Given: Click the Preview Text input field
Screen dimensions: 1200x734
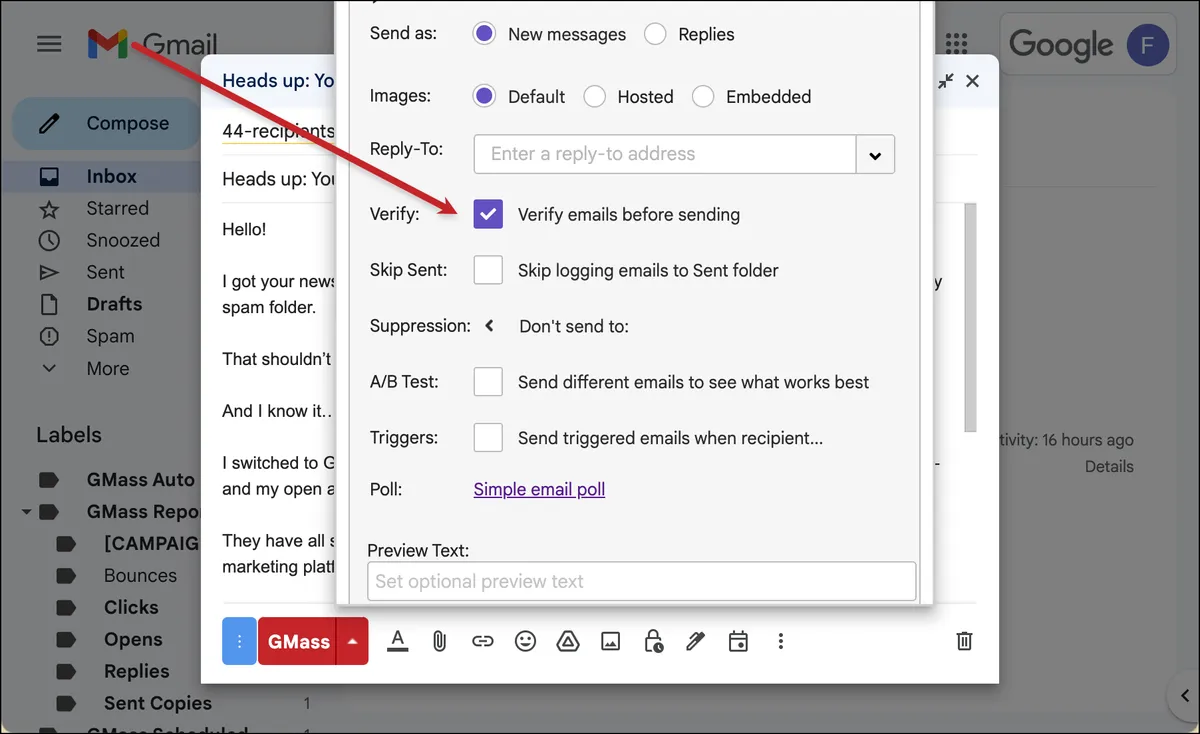Looking at the screenshot, I should pos(642,581).
